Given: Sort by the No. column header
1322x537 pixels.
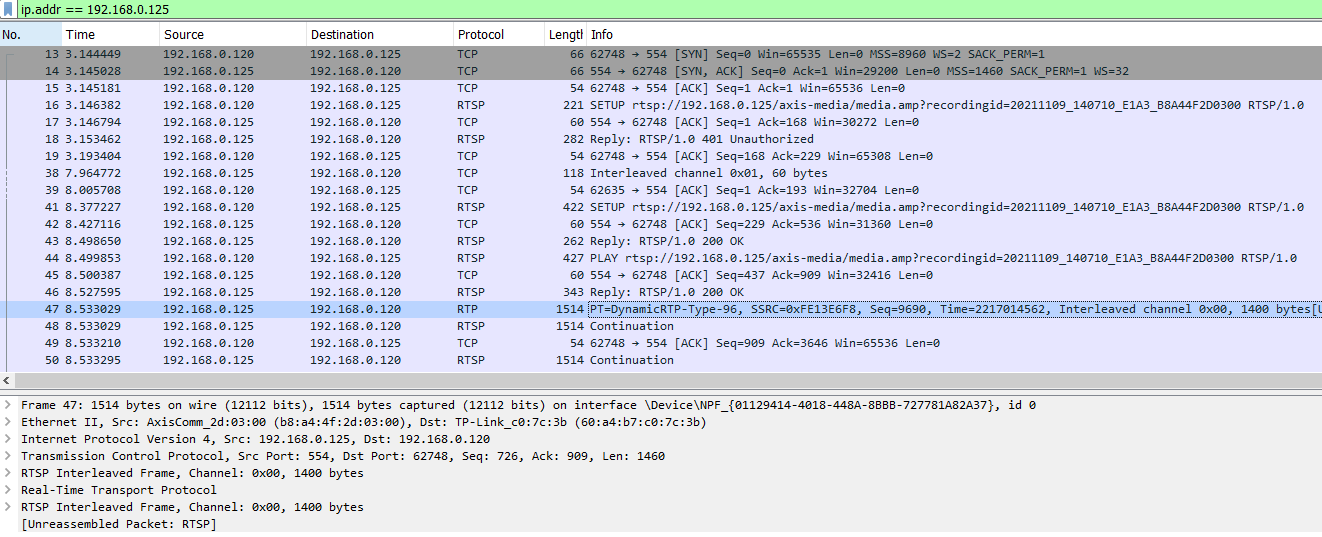Looking at the screenshot, I should pos(30,34).
